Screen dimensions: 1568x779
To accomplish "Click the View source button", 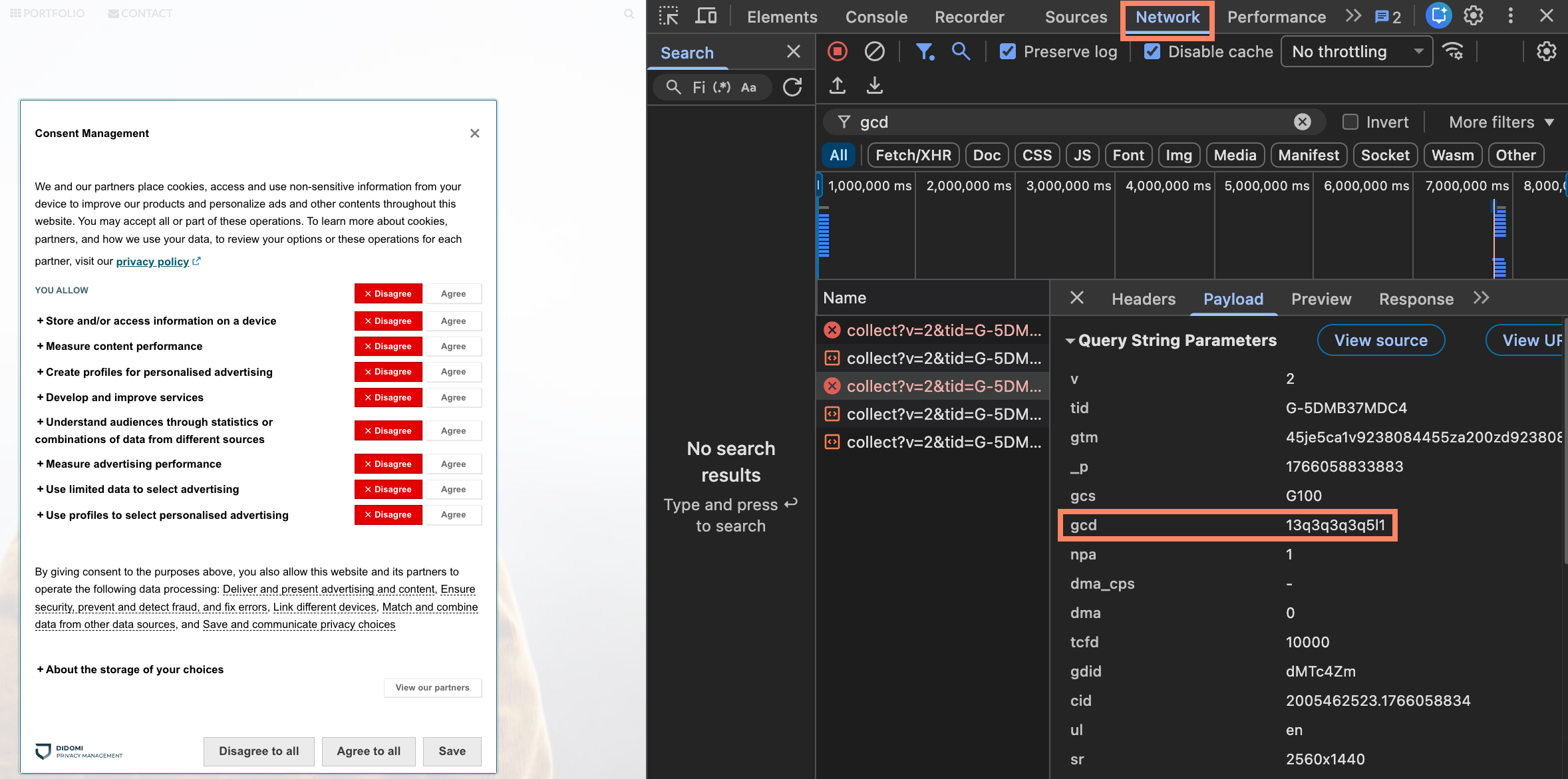I will (1380, 341).
